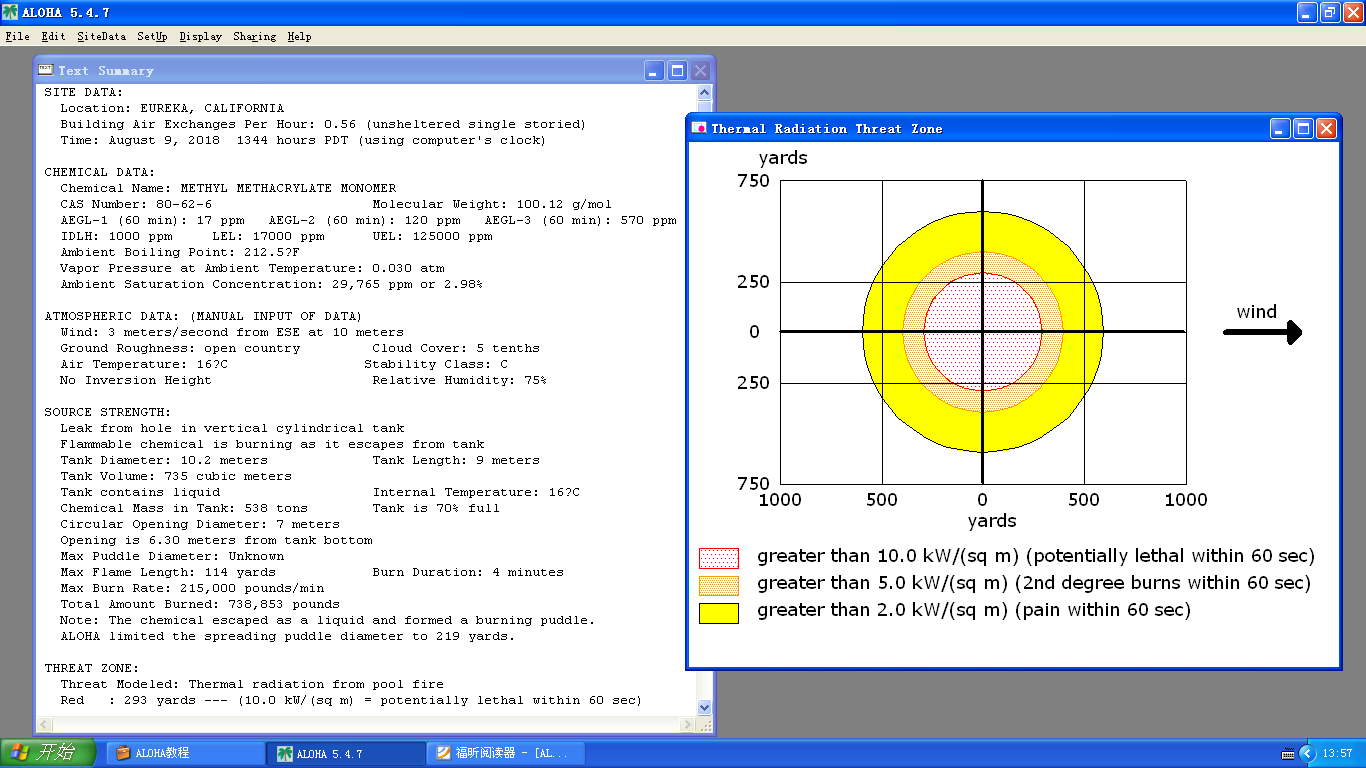Image resolution: width=1366 pixels, height=768 pixels.
Task: Click the ALOHA palm tree title bar icon
Action: (x=10, y=12)
